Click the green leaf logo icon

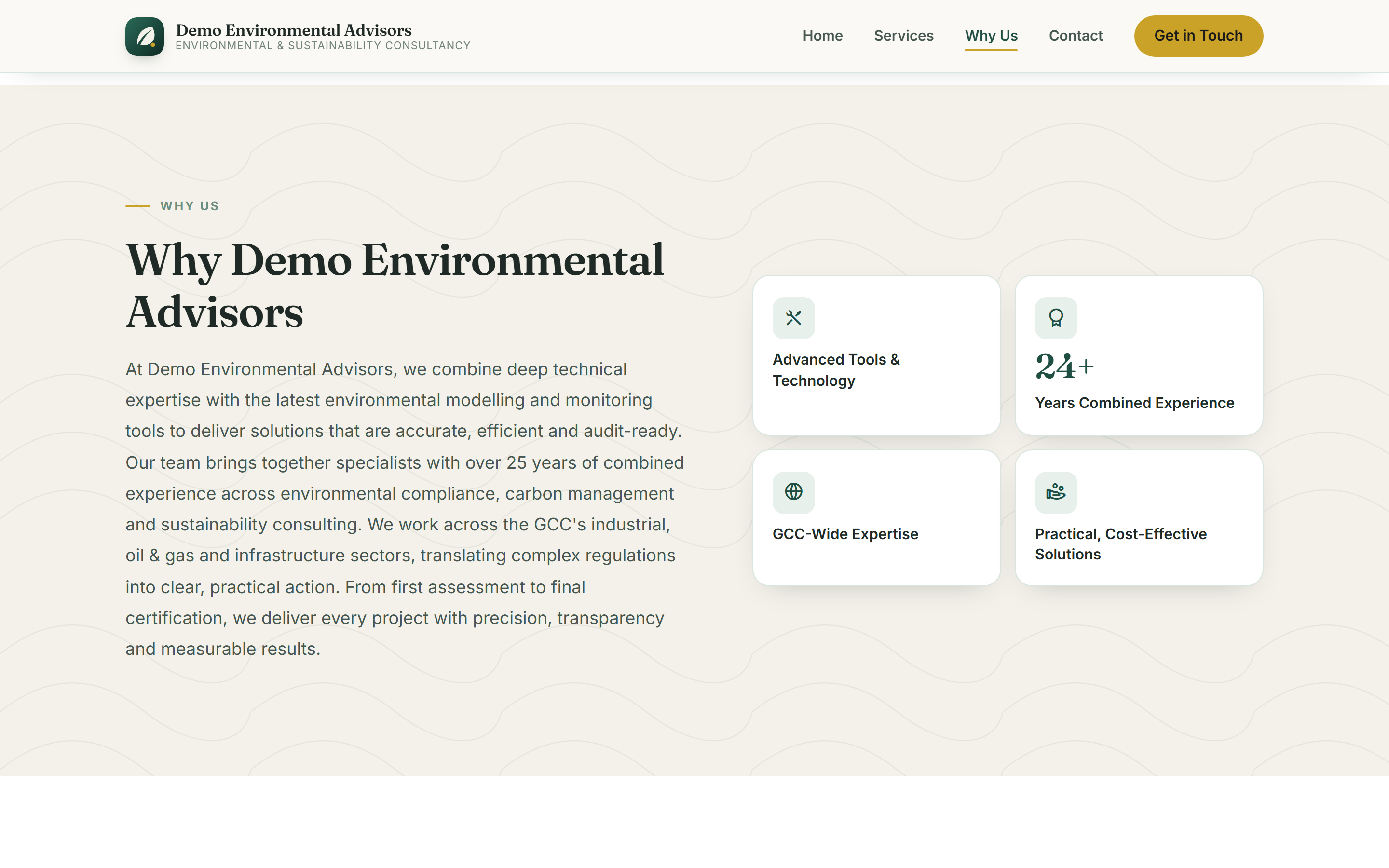145,36
